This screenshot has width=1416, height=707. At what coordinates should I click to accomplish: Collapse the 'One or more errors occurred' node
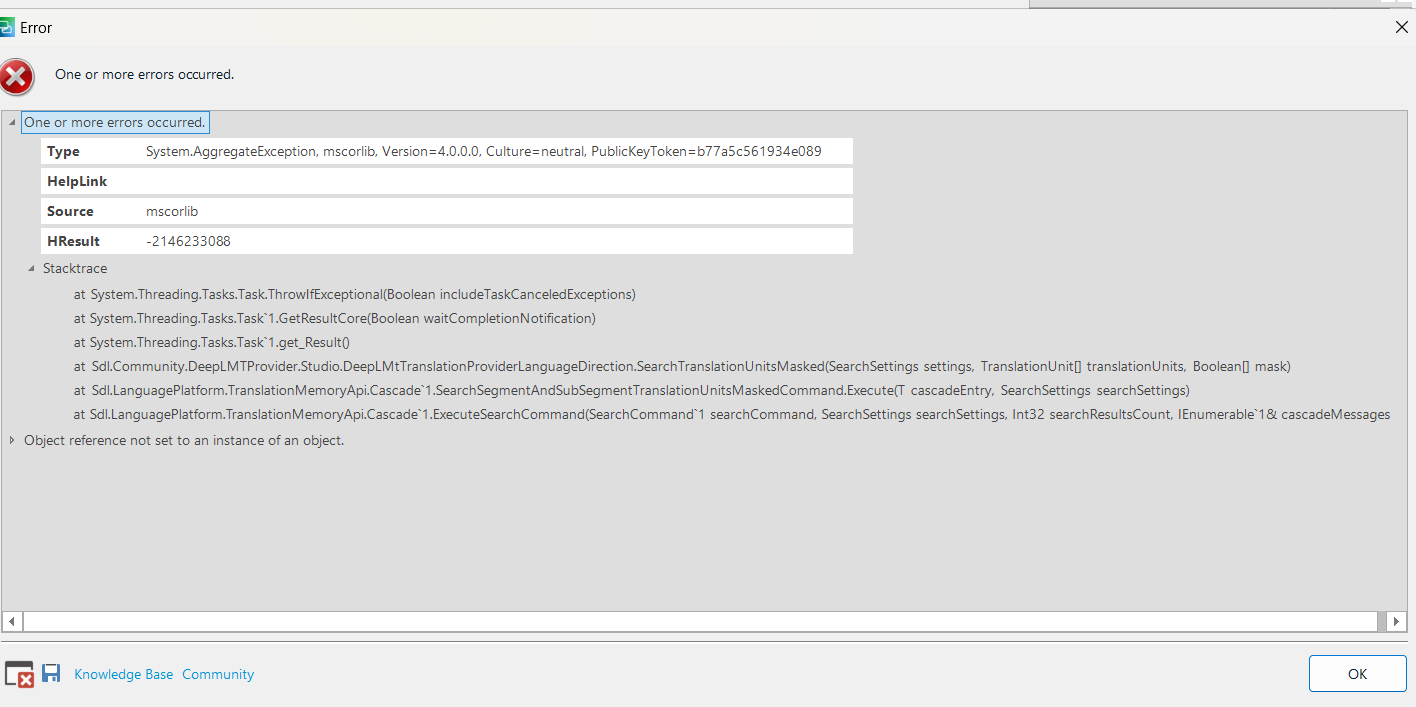tap(11, 121)
